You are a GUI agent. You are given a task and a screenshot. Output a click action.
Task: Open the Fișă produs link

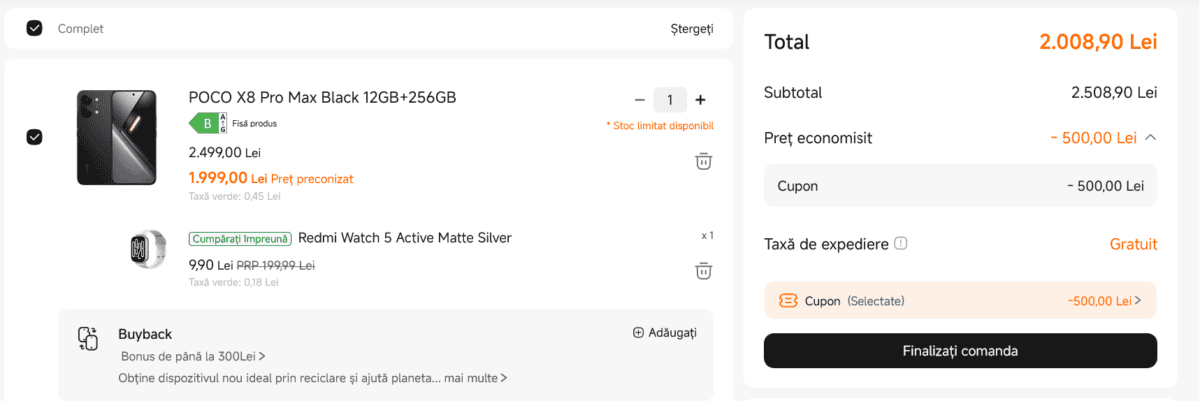click(257, 123)
